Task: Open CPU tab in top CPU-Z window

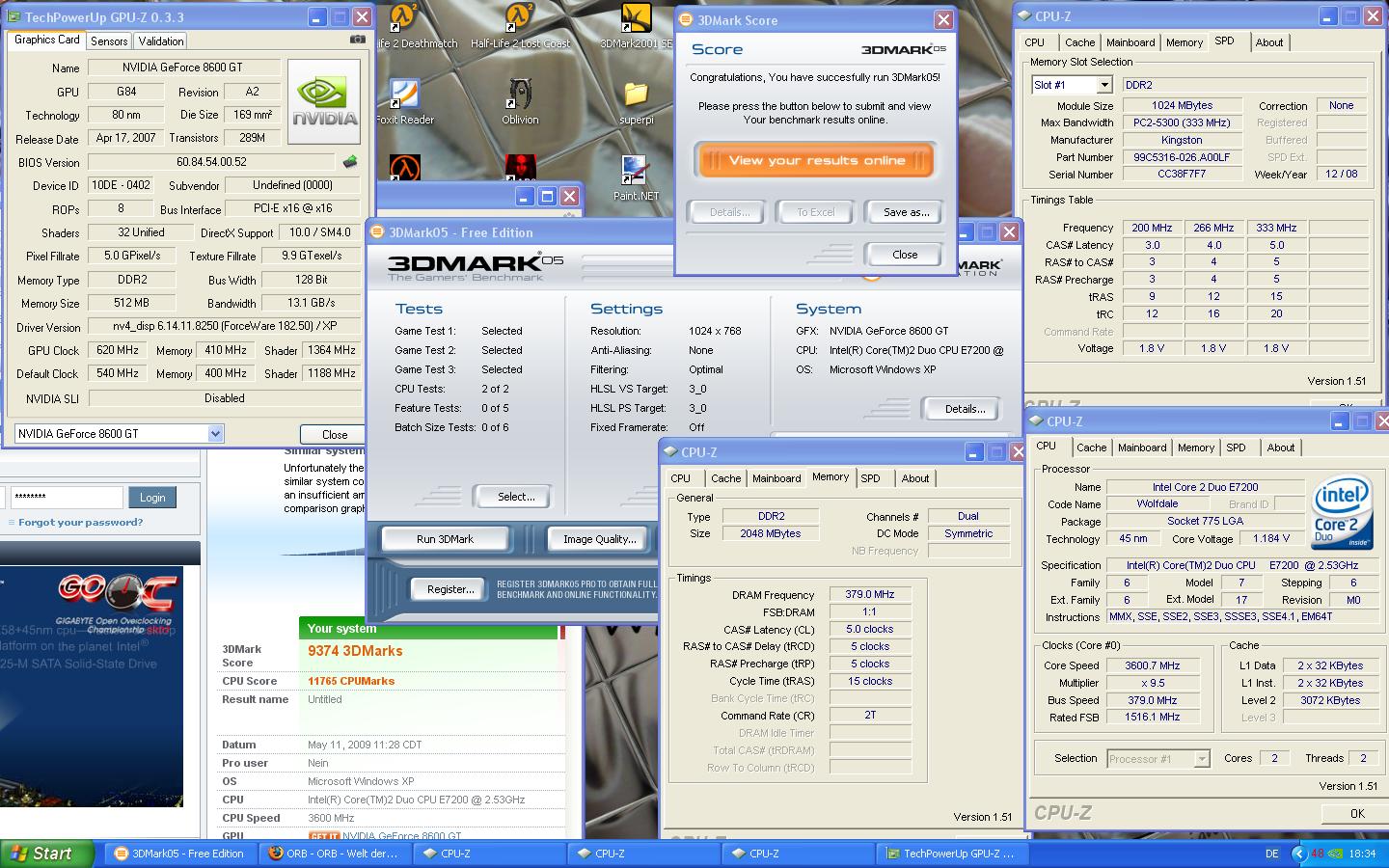Action: click(1035, 42)
